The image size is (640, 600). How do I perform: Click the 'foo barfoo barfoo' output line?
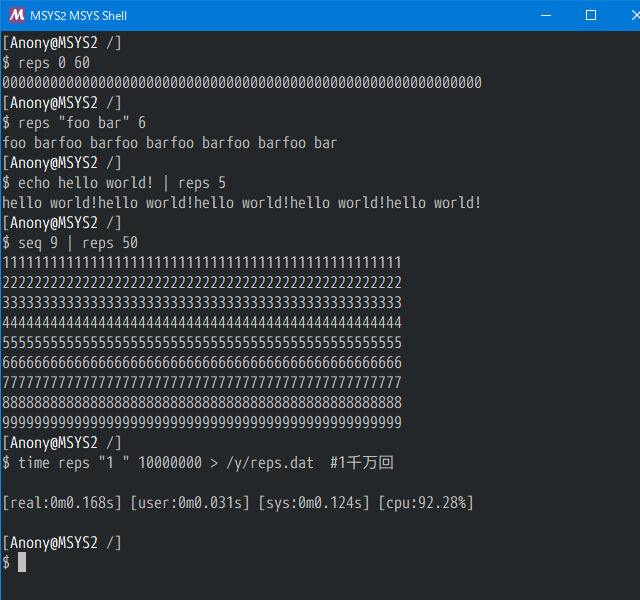click(170, 143)
